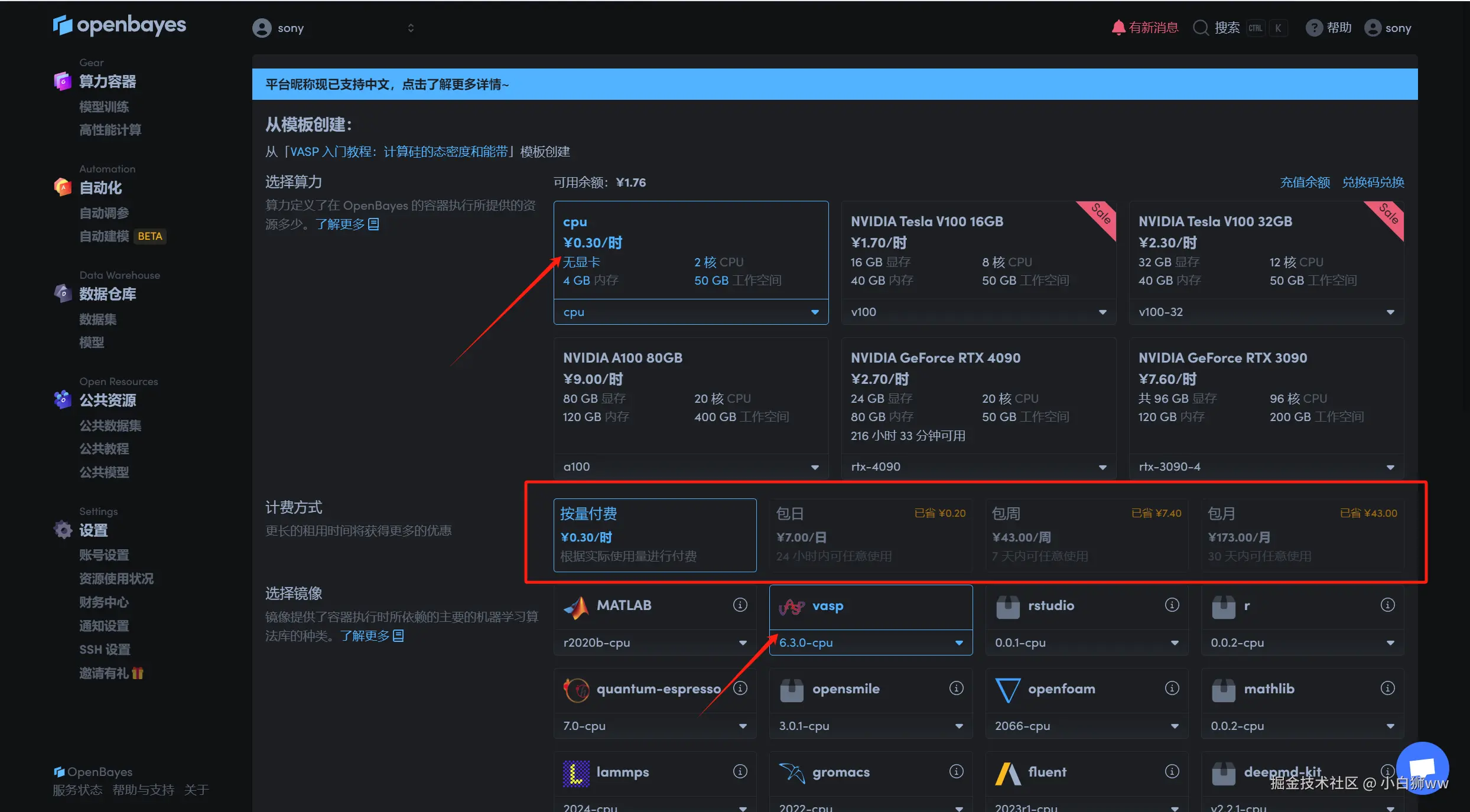Image resolution: width=1470 pixels, height=812 pixels.
Task: Select the 包周 weekly billing option
Action: (1086, 534)
